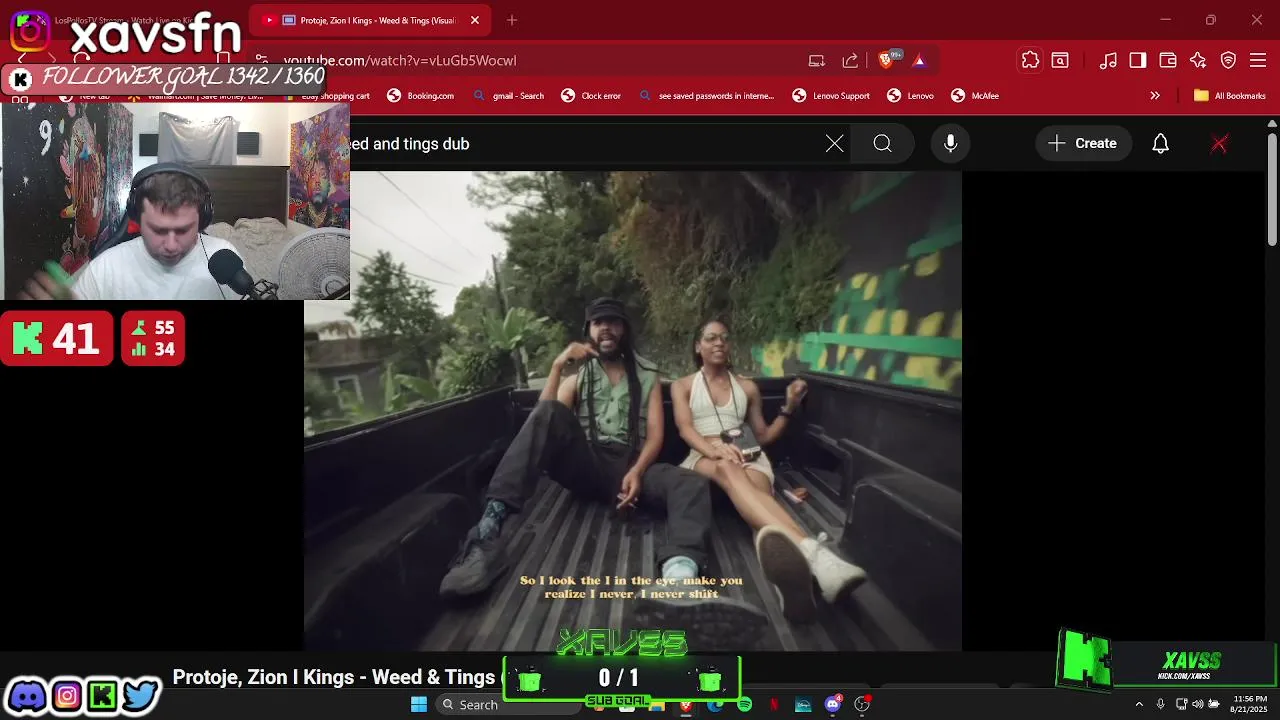Close the Protoje Weed & Tings tab
This screenshot has width=1280, height=720.
point(475,20)
